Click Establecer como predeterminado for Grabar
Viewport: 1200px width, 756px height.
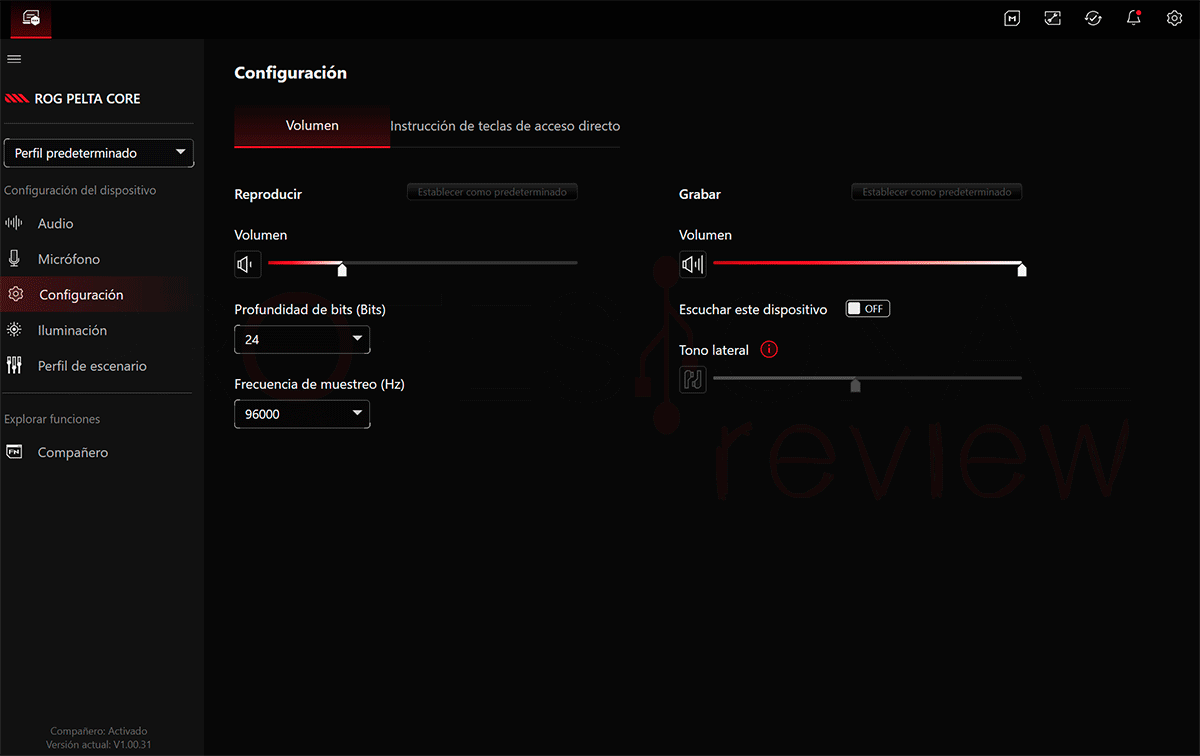click(x=937, y=192)
